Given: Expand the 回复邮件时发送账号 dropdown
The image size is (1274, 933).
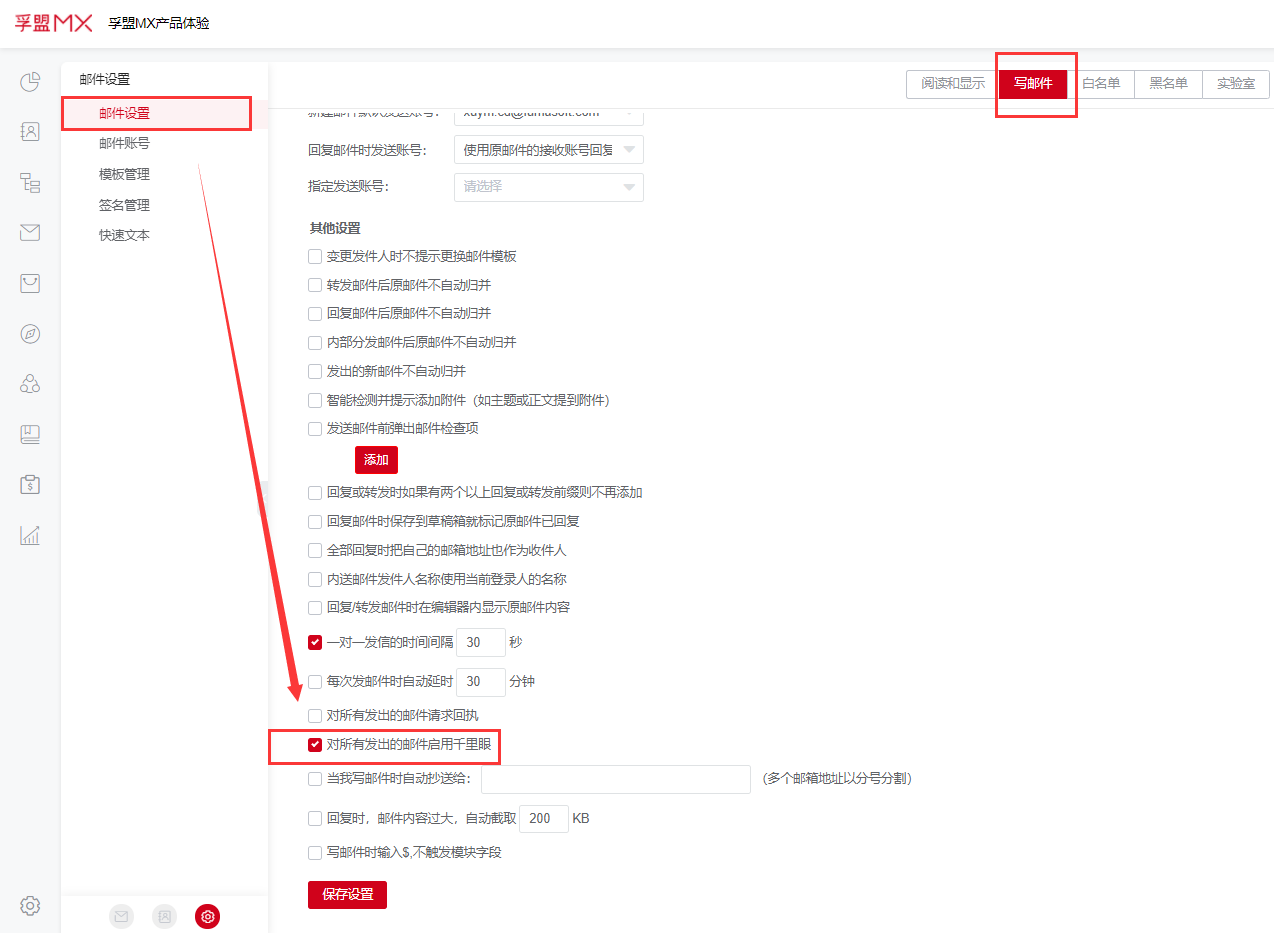Looking at the screenshot, I should [548, 150].
